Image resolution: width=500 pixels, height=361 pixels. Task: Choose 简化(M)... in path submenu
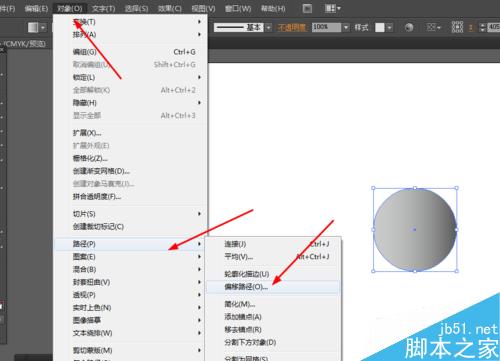[x=273, y=304]
